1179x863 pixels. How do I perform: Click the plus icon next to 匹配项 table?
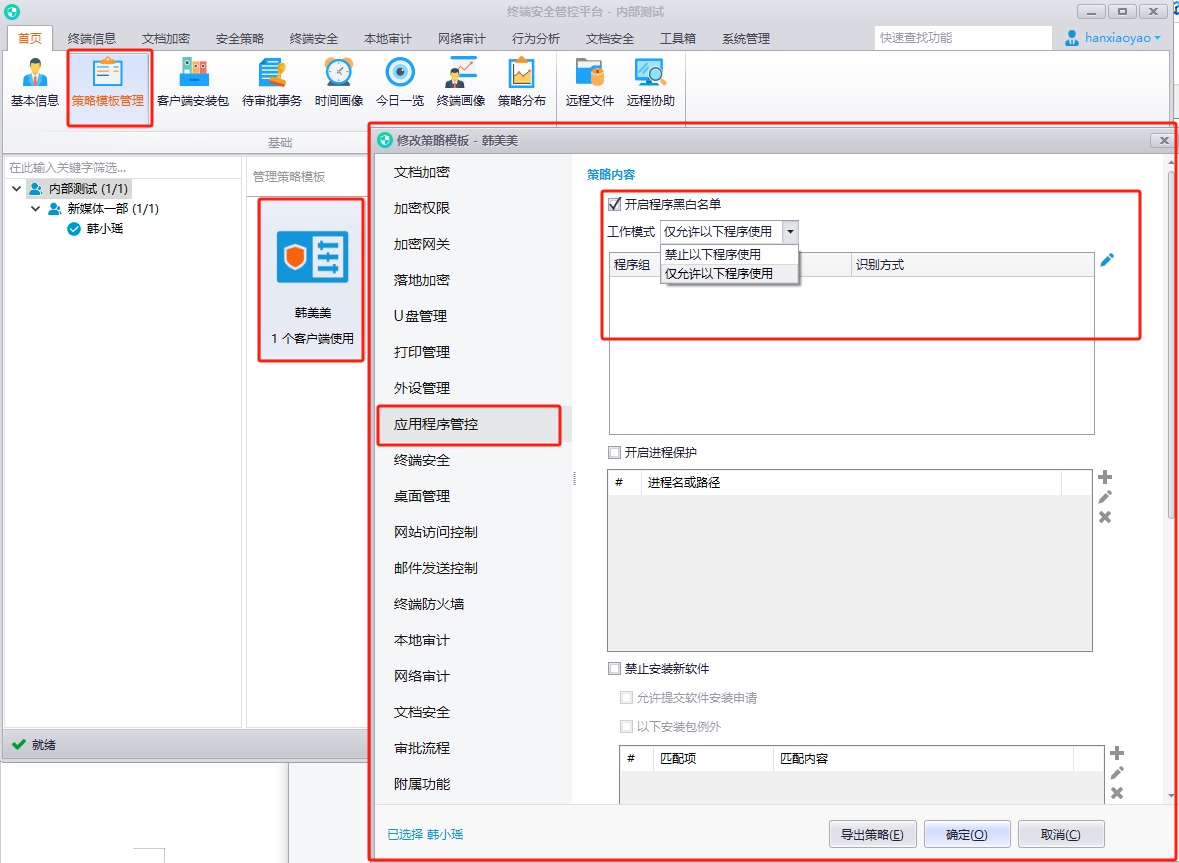pyautogui.click(x=1117, y=752)
